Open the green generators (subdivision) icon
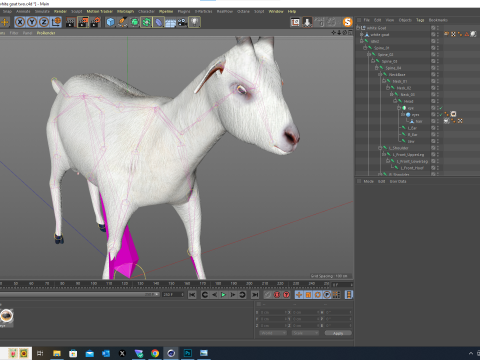 [134, 22]
